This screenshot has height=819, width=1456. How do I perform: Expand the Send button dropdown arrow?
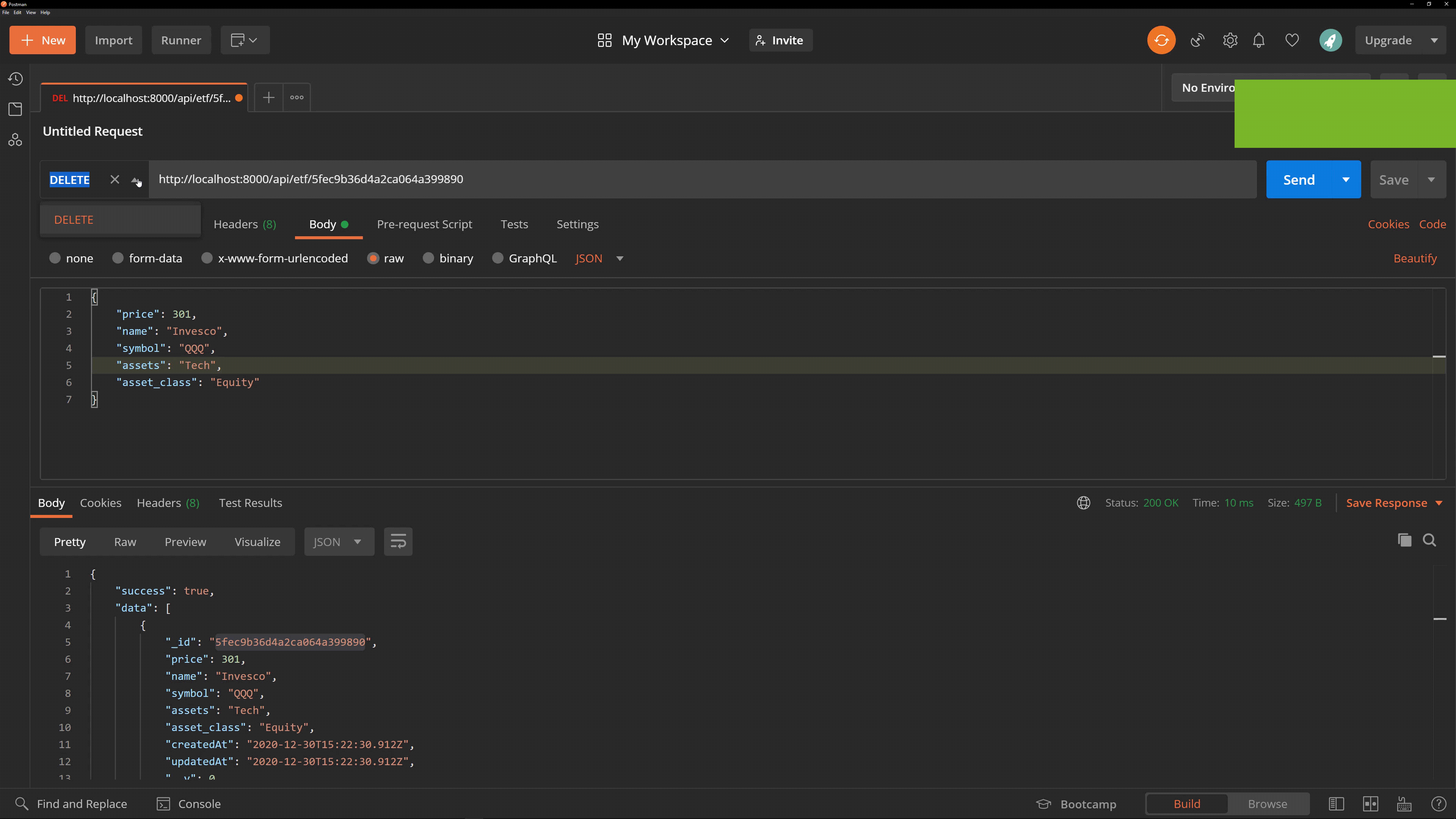1346,179
